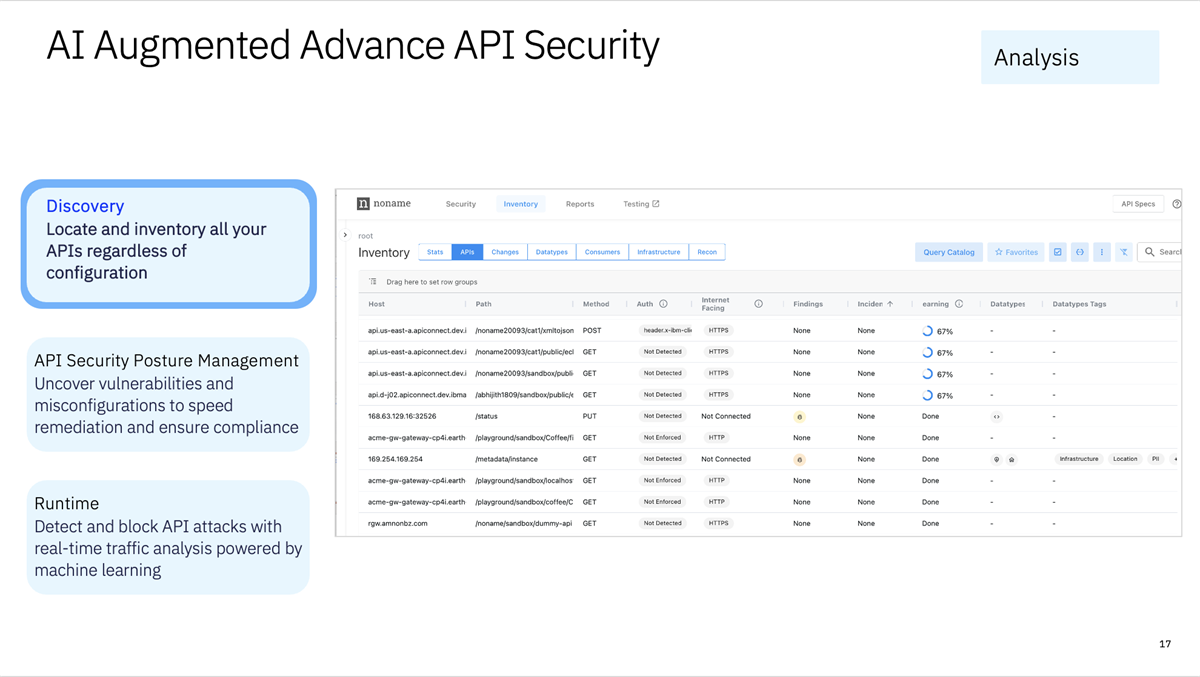Select the Runtime card

tap(168, 537)
